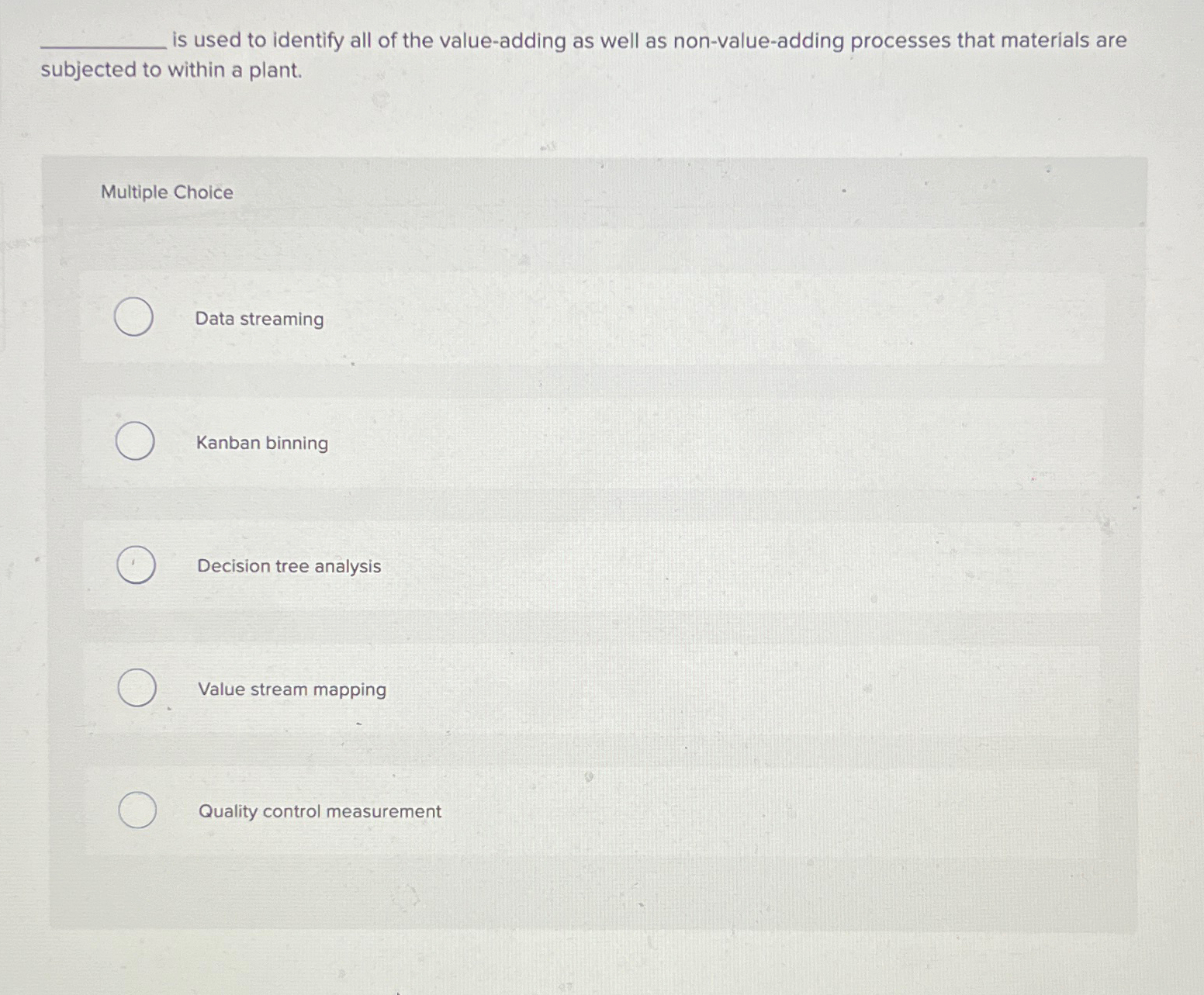Click the Kanban binning answer row
This screenshot has height=995, width=1204.
click(590, 442)
